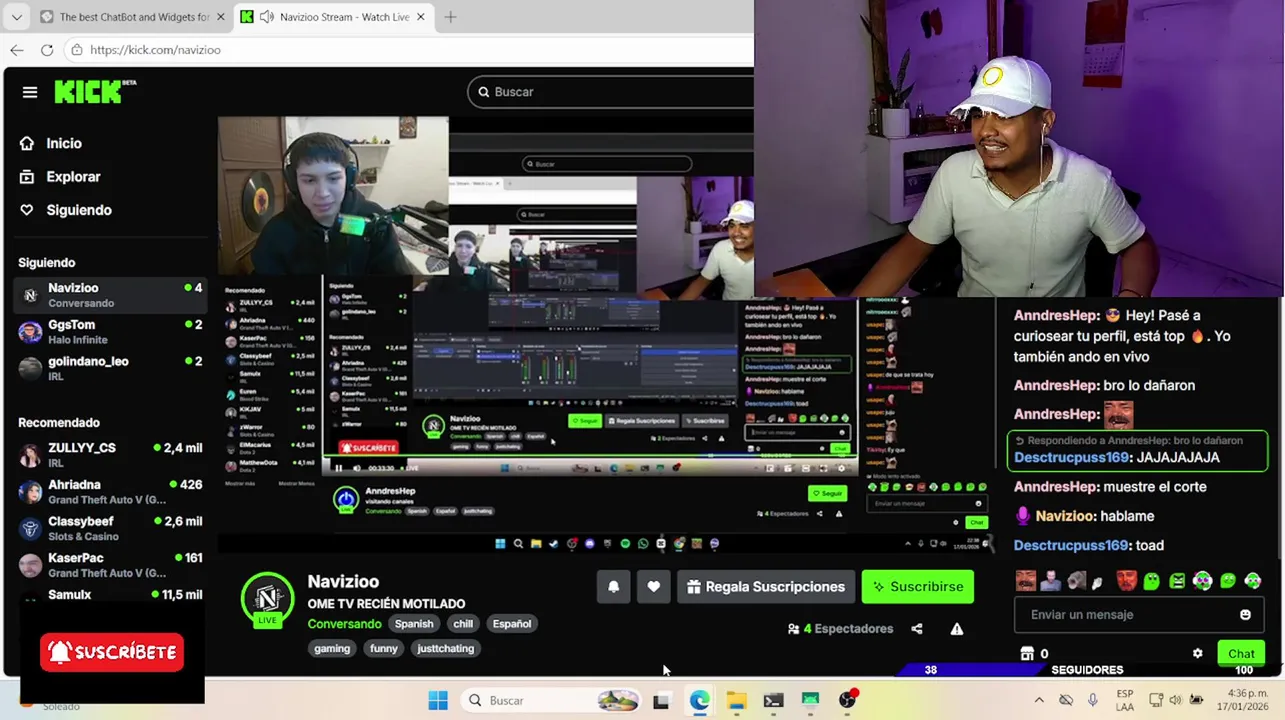Open the Windows Start menu

point(438,701)
